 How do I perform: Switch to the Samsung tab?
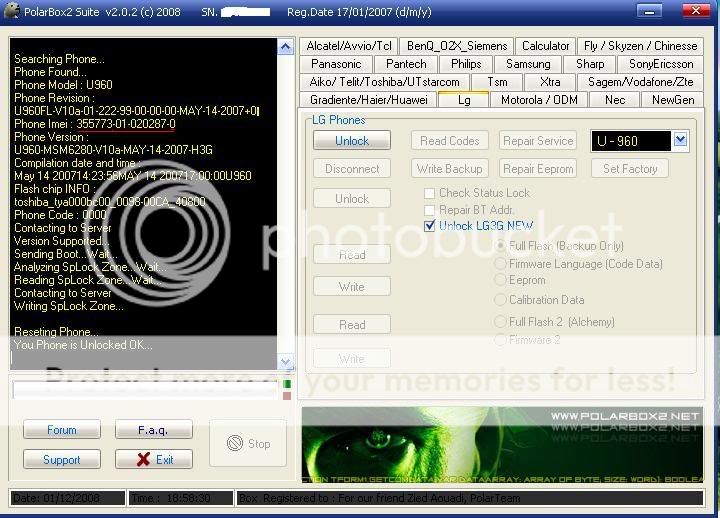point(528,64)
